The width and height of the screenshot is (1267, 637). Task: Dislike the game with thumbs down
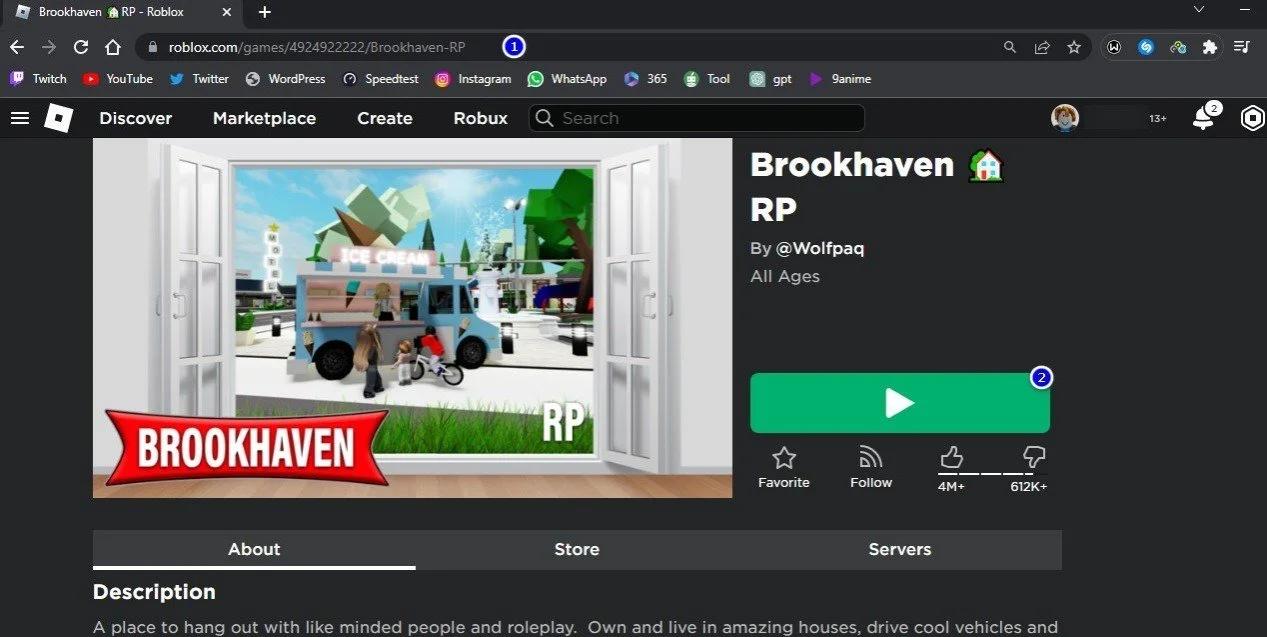(1034, 458)
